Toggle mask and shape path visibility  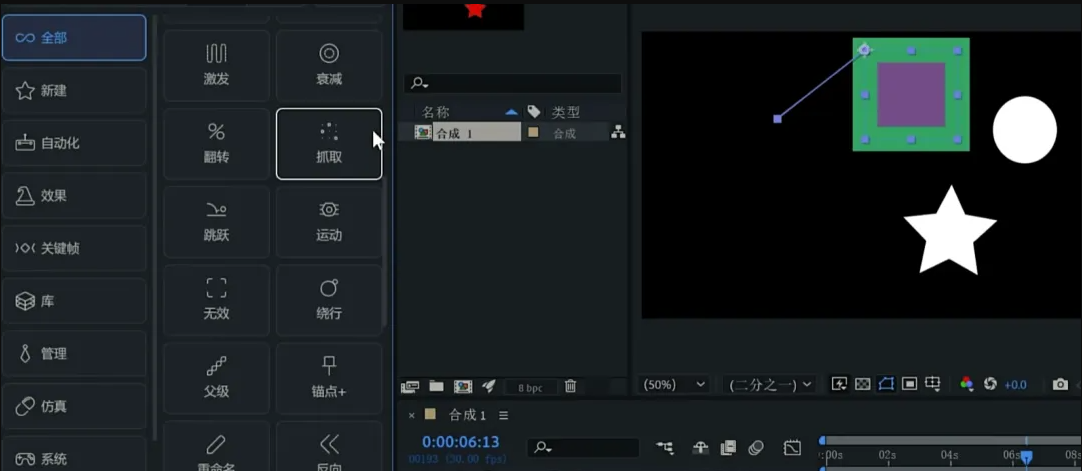886,384
